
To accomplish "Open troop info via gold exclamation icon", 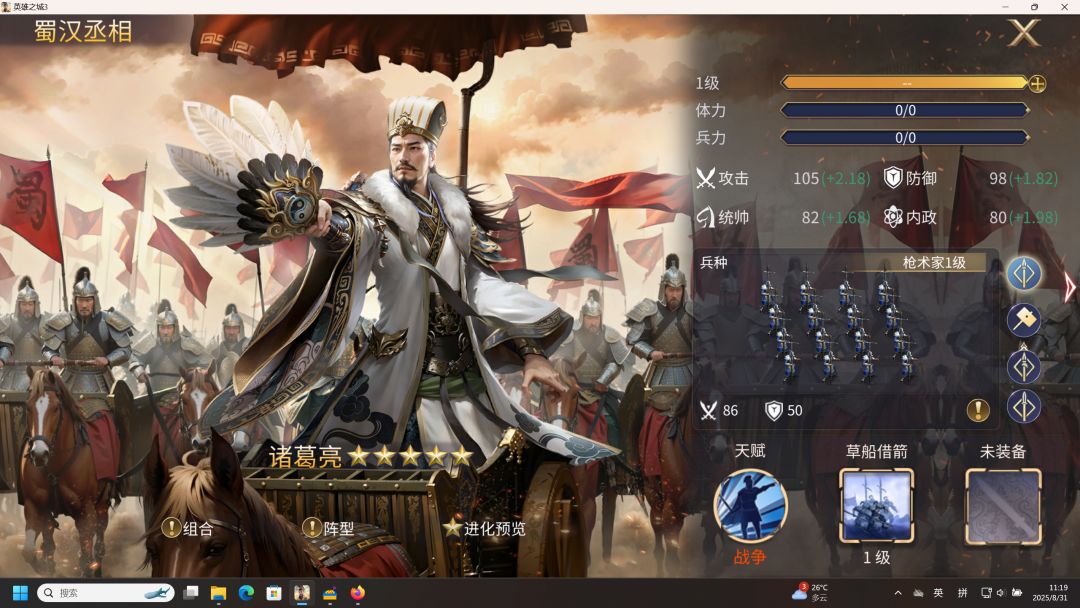I will click(x=978, y=410).
